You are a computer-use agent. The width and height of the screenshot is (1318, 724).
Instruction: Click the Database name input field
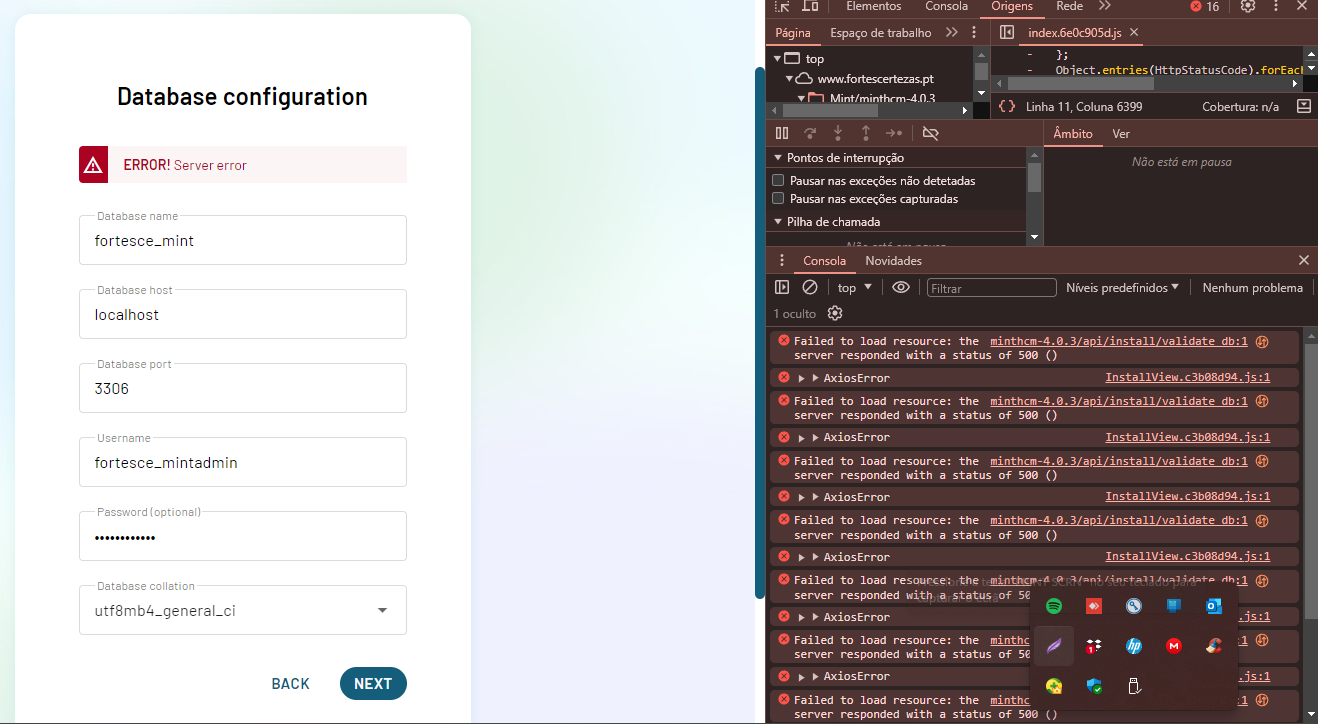coord(243,240)
